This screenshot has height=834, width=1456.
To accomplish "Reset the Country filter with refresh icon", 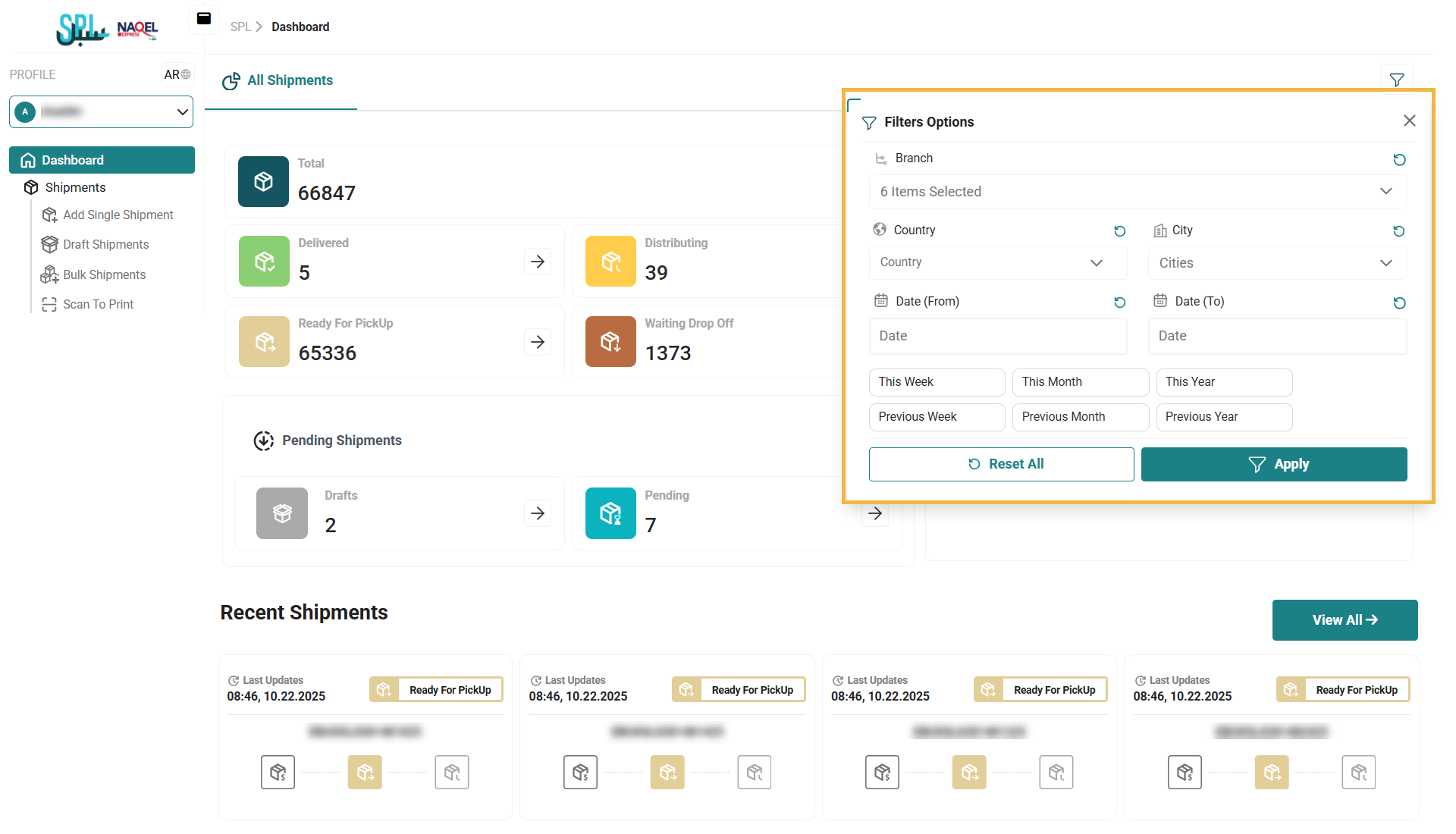I will pos(1119,231).
